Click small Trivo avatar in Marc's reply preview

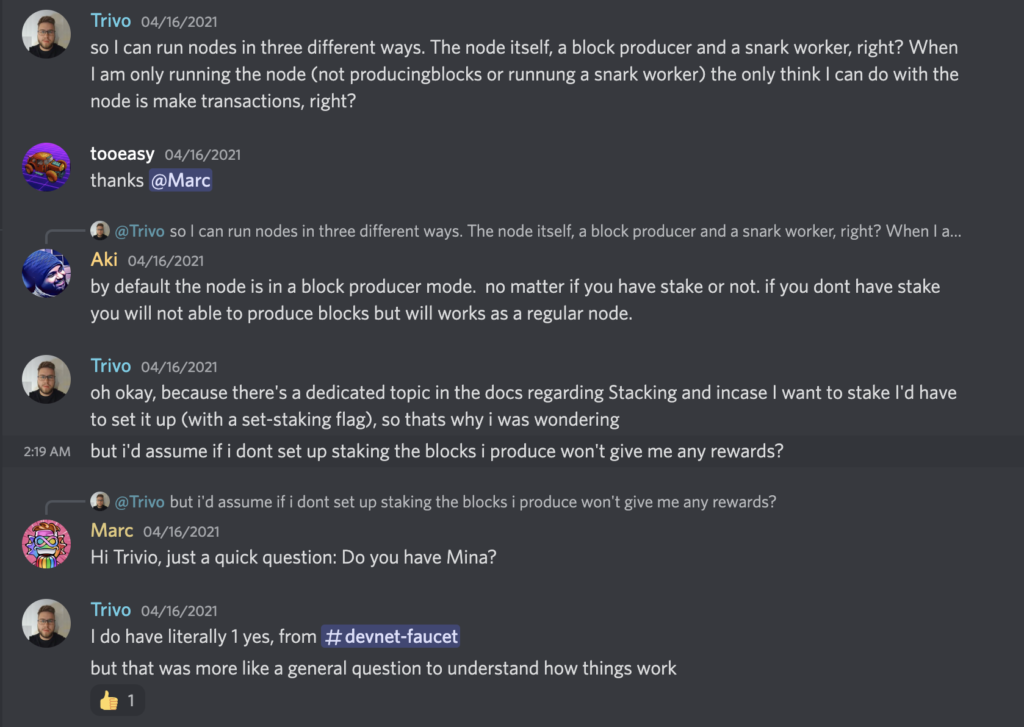coord(100,501)
